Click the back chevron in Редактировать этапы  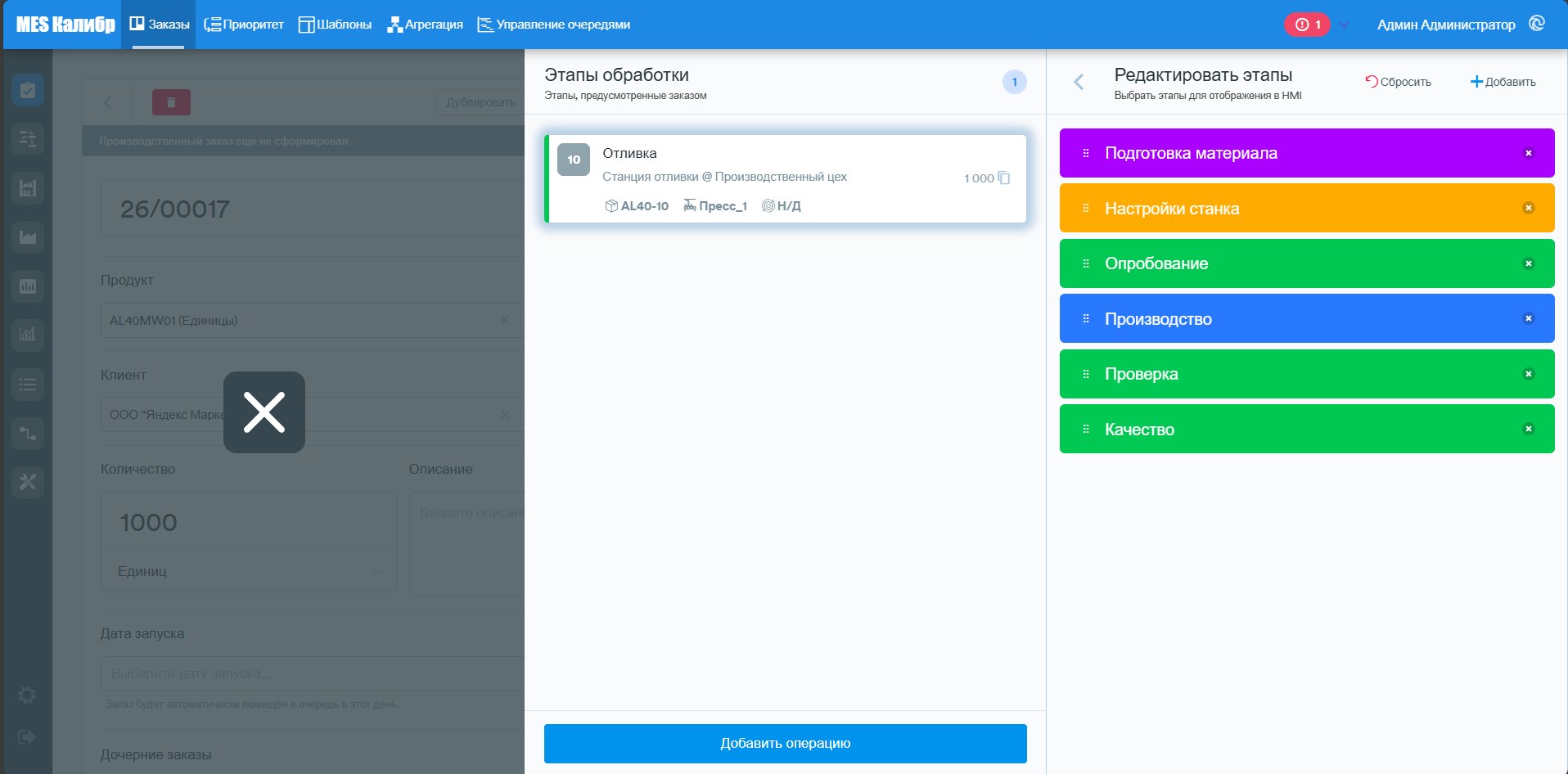[1079, 82]
